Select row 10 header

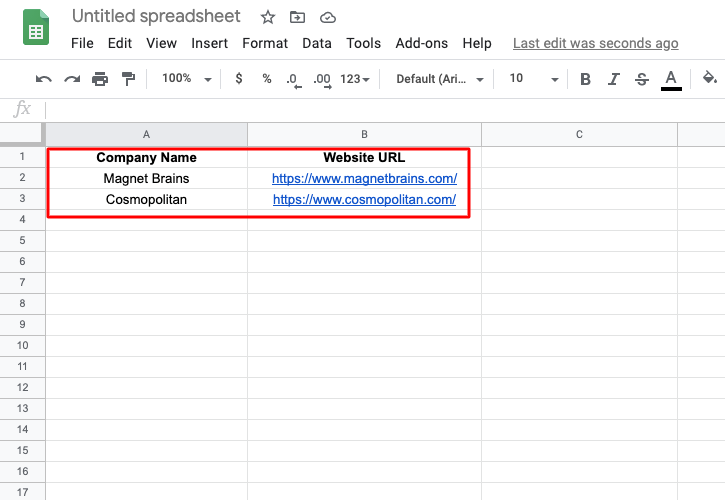click(x=22, y=346)
